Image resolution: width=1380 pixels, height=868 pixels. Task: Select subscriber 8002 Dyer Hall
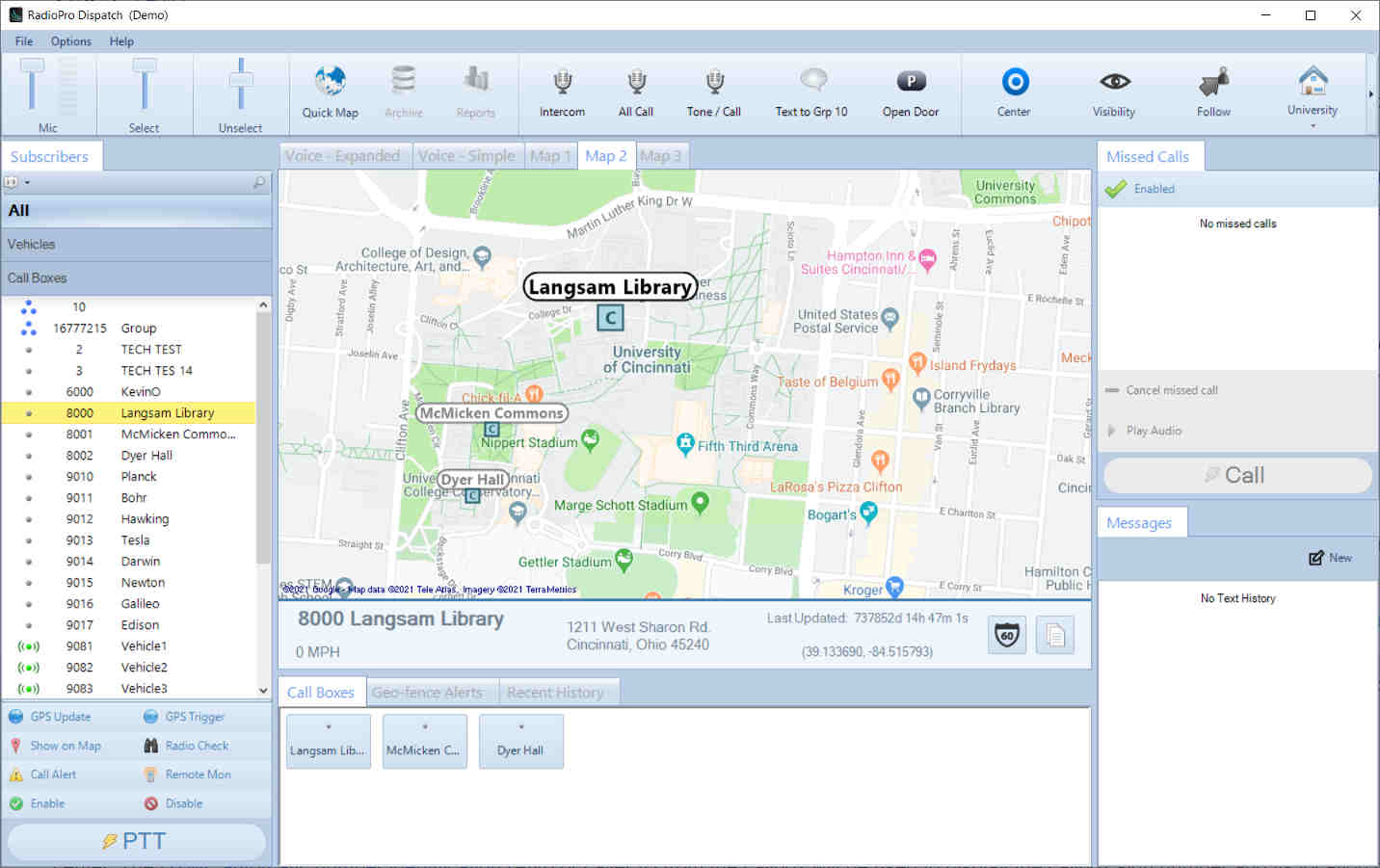[129, 456]
